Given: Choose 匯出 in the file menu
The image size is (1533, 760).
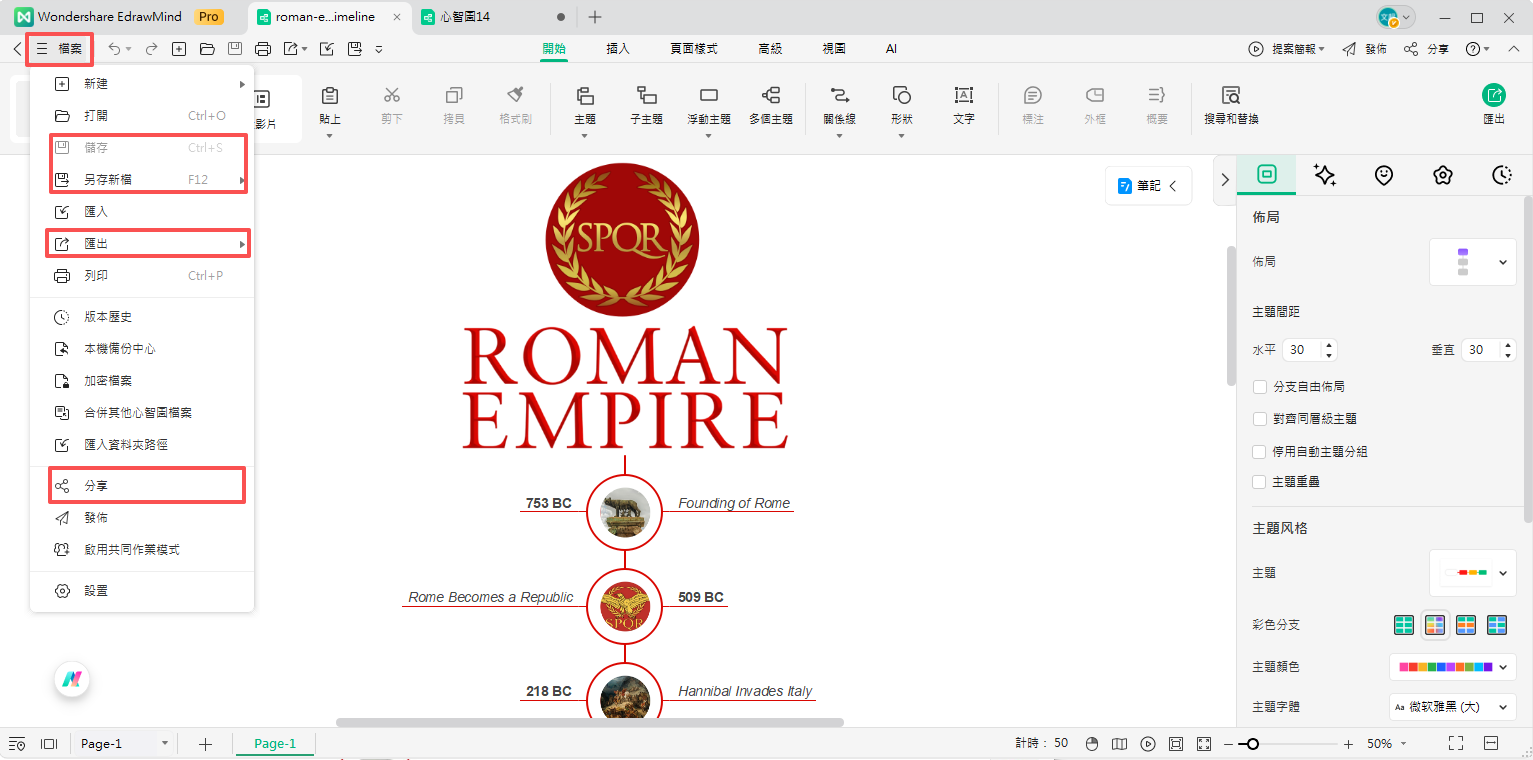Looking at the screenshot, I should (96, 244).
